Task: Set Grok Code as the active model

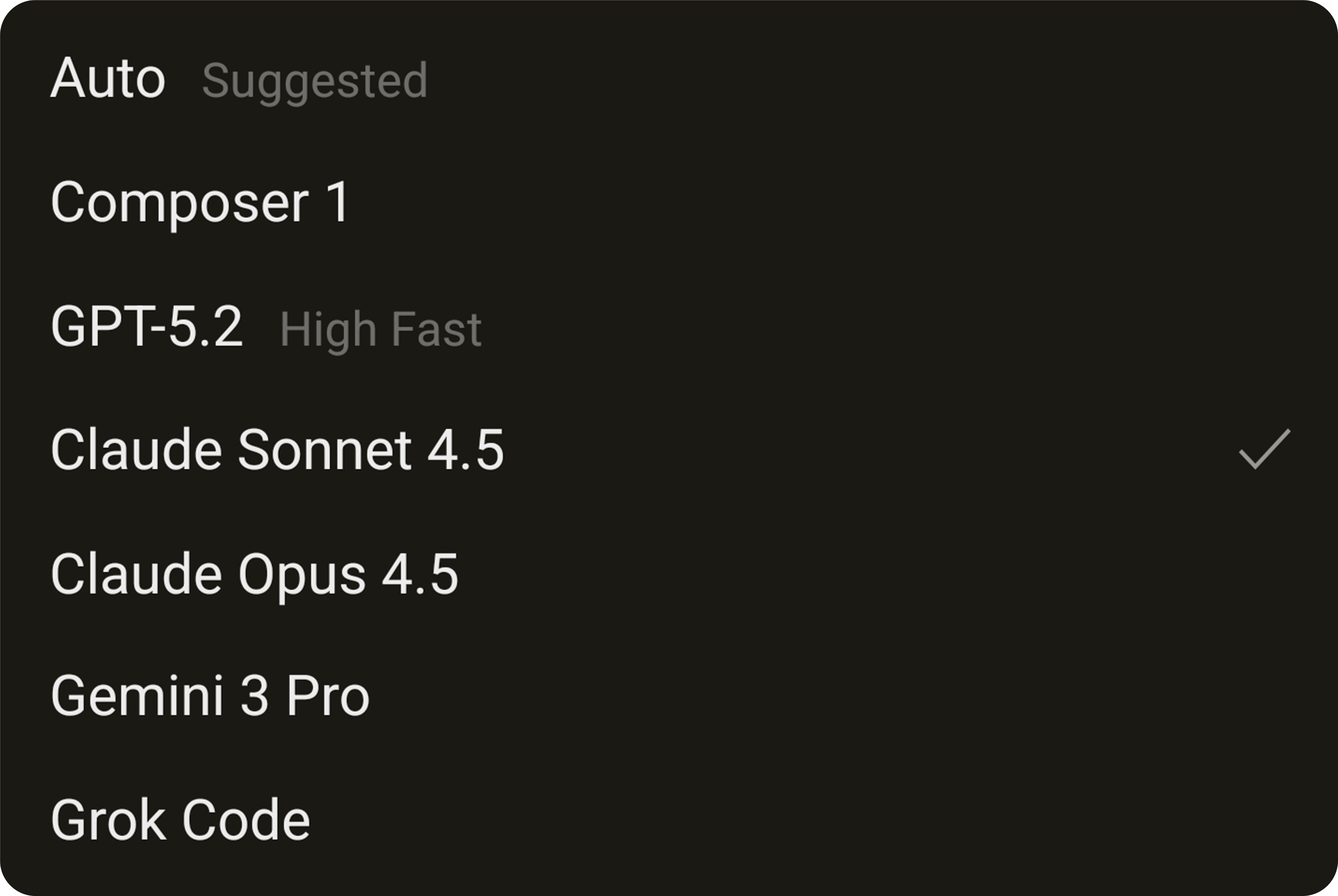Action: click(x=180, y=820)
